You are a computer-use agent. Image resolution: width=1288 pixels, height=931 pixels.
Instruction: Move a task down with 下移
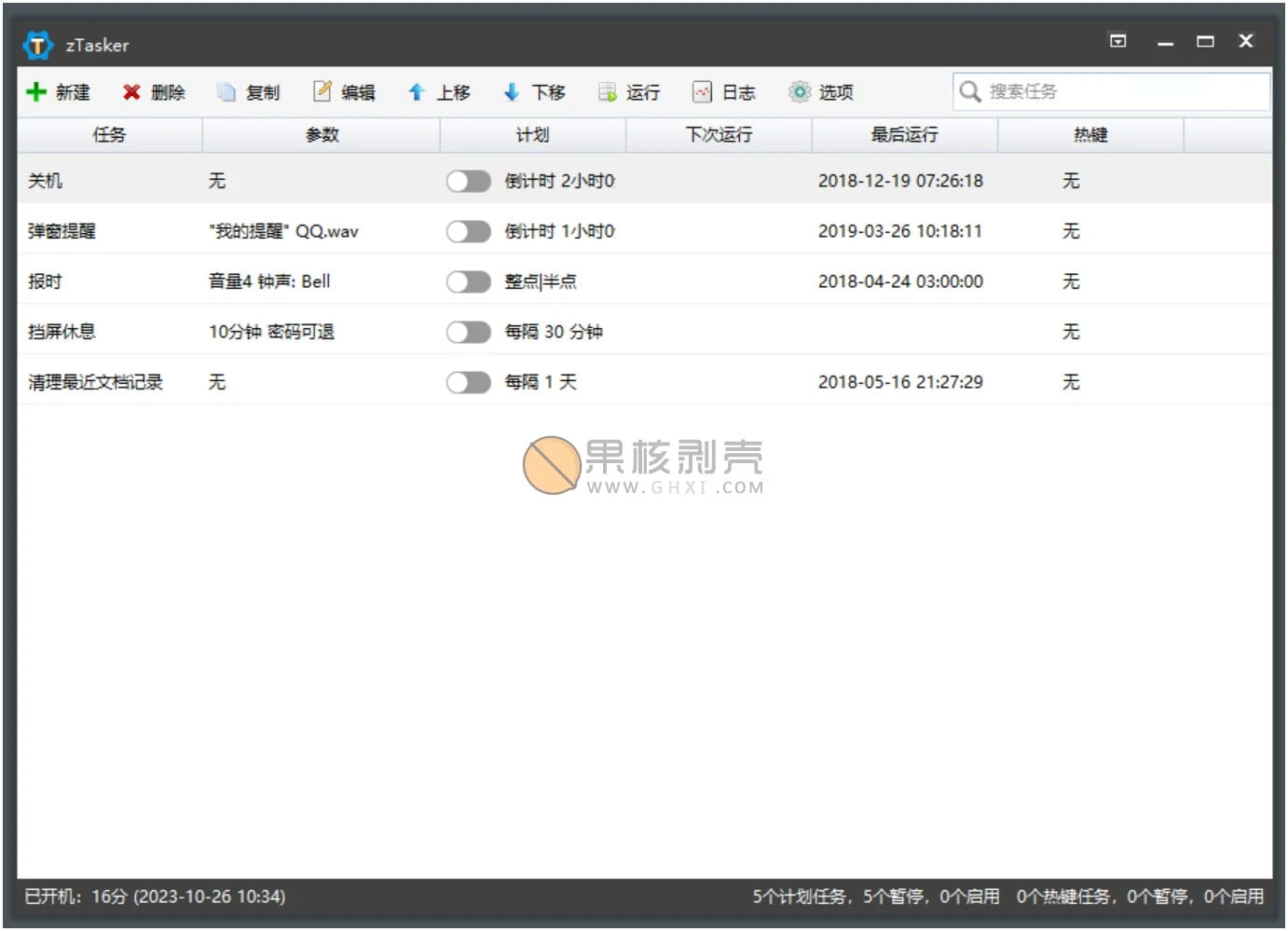tap(512, 91)
